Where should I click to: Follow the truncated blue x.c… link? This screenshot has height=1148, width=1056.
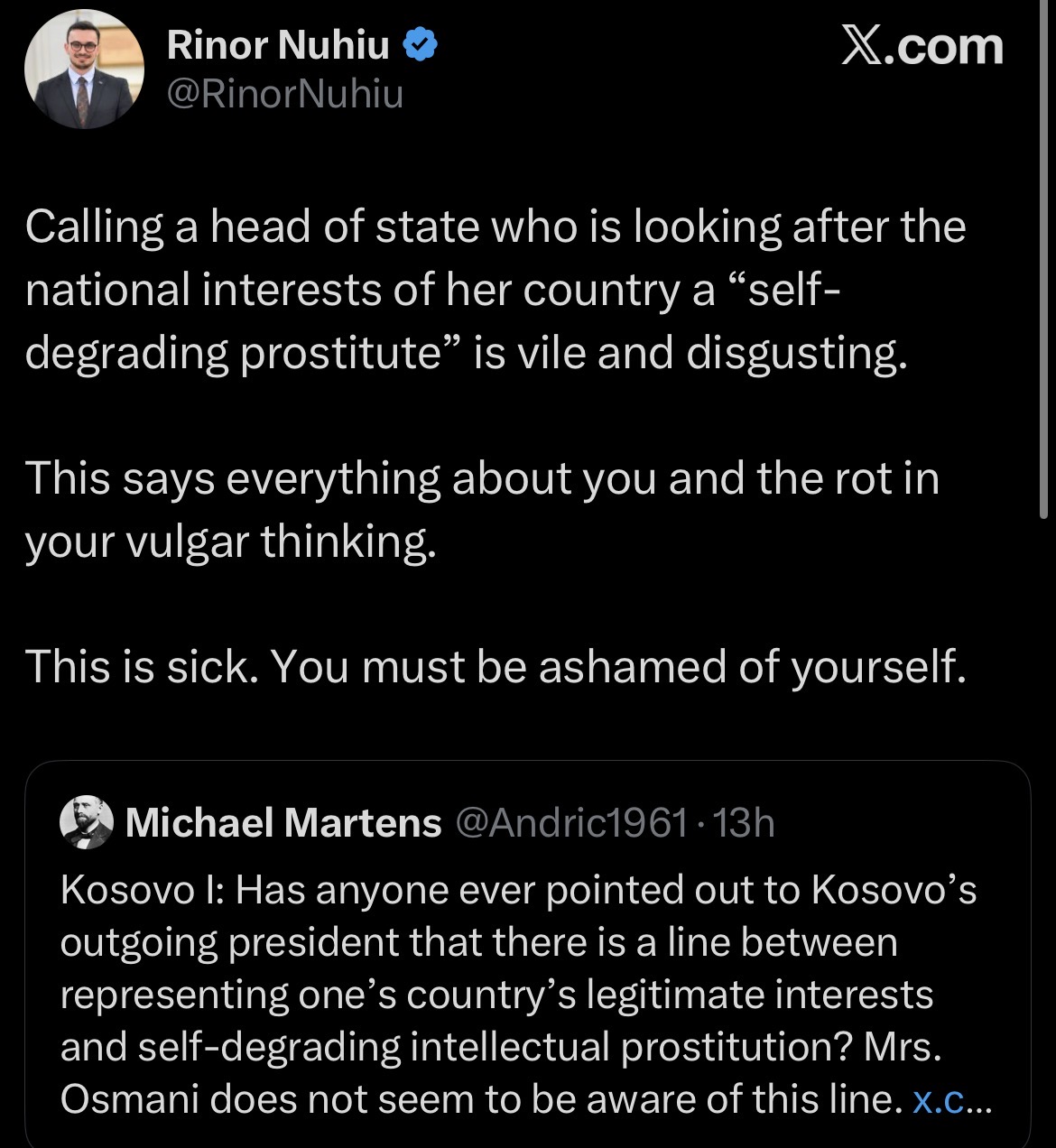(x=952, y=1099)
